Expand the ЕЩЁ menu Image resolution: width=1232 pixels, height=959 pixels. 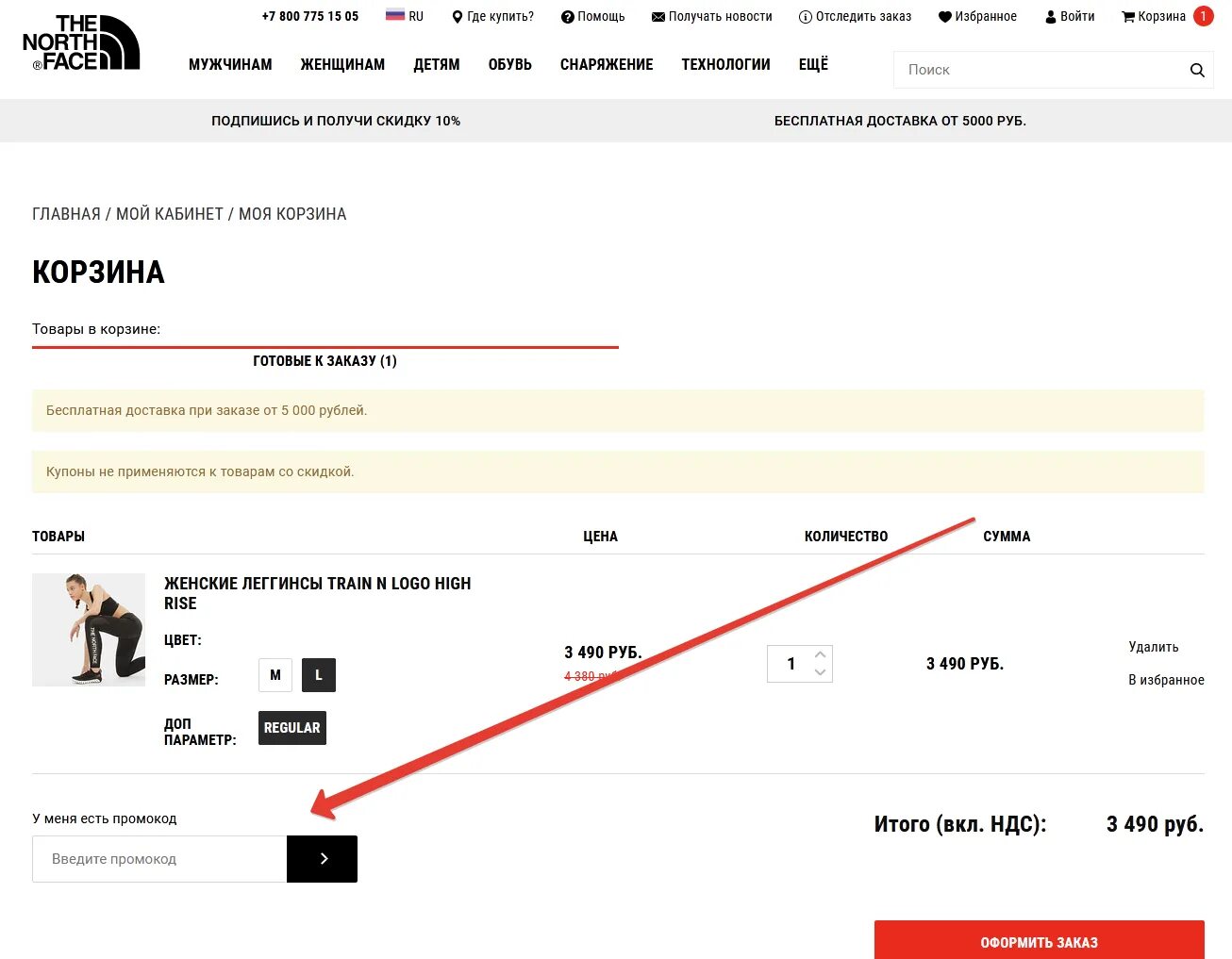pos(813,64)
